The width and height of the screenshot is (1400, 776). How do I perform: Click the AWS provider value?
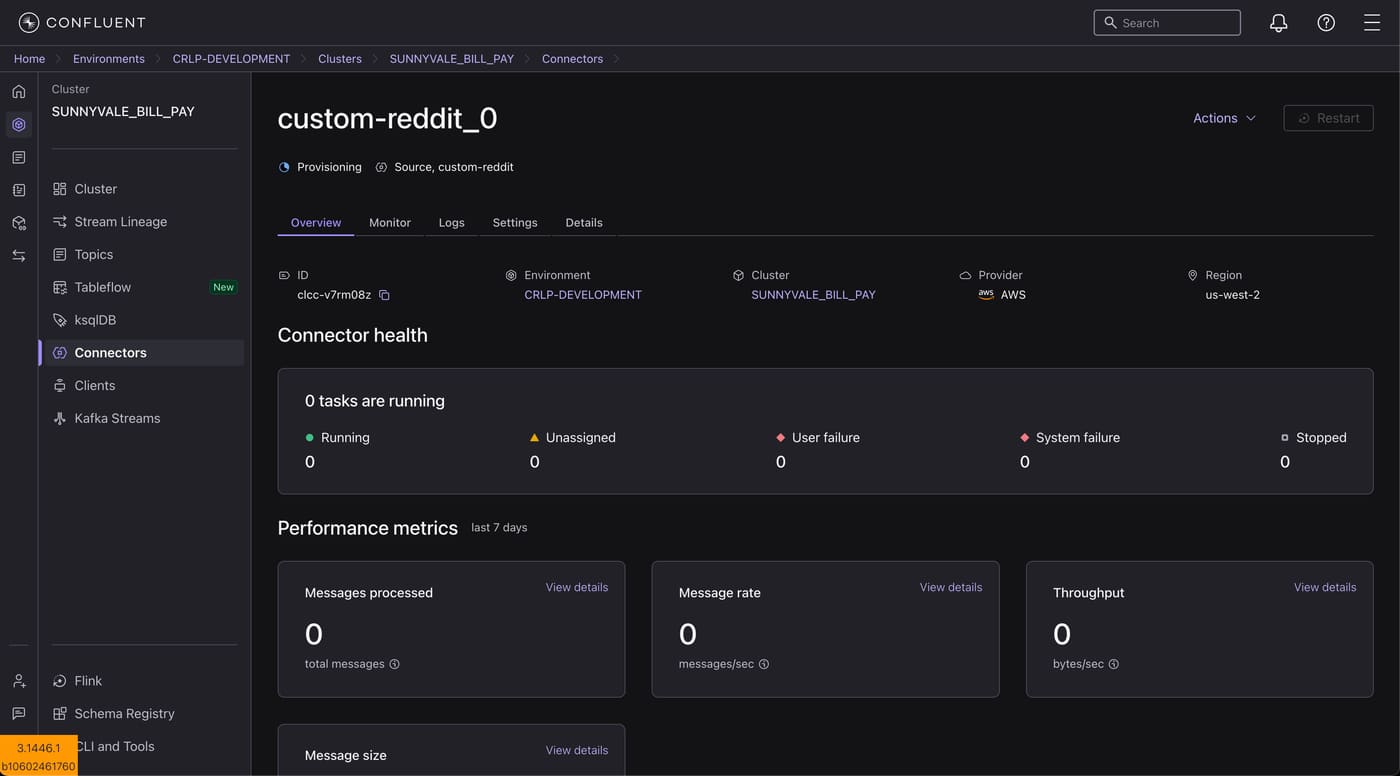click(1013, 295)
